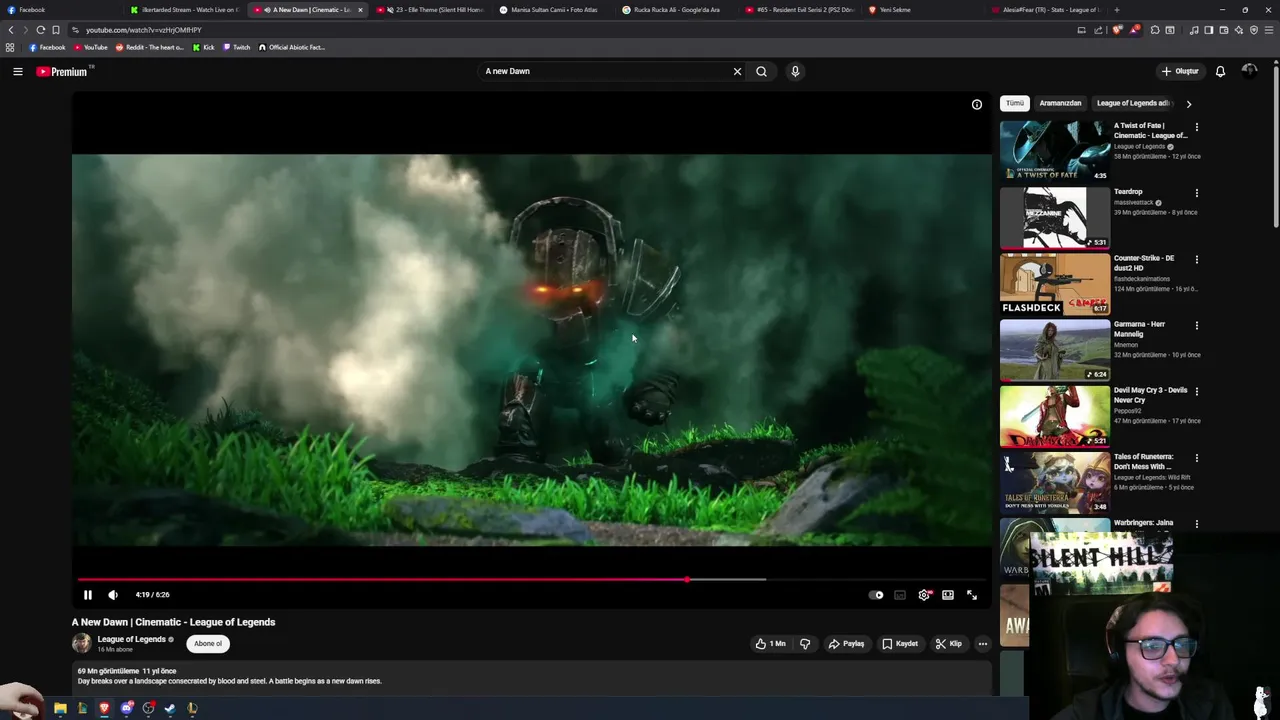Open File Explorer from the taskbar
Image resolution: width=1280 pixels, height=720 pixels.
(x=60, y=708)
